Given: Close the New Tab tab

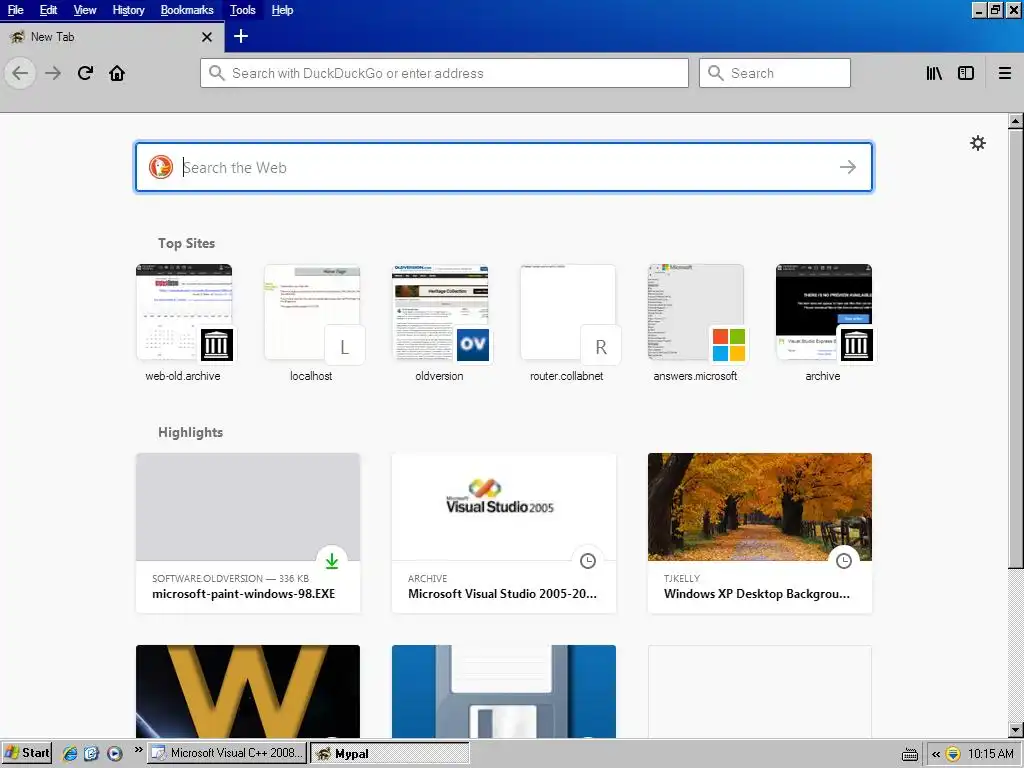Looking at the screenshot, I should [207, 37].
